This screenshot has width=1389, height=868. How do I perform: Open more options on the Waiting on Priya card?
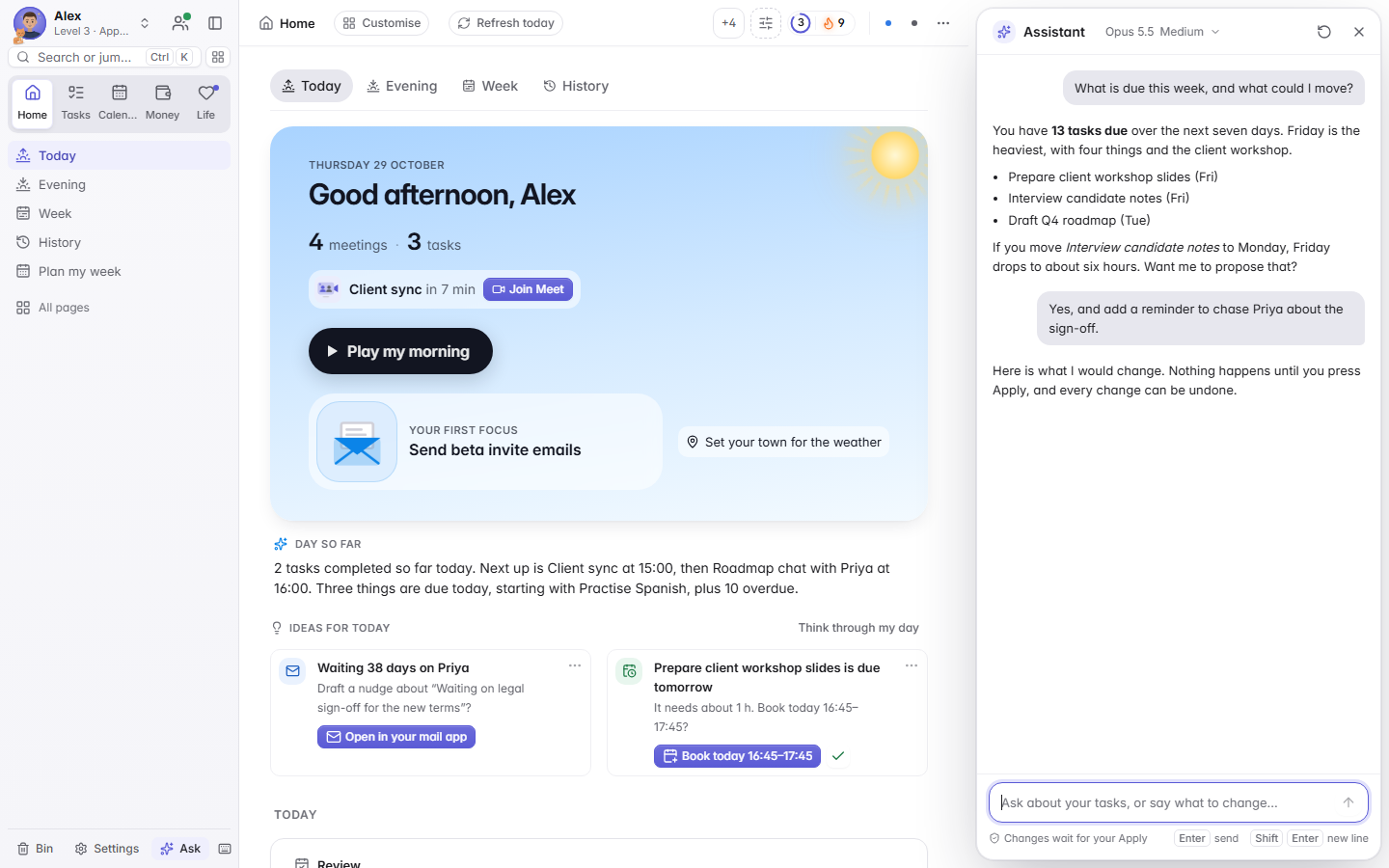pos(575,665)
